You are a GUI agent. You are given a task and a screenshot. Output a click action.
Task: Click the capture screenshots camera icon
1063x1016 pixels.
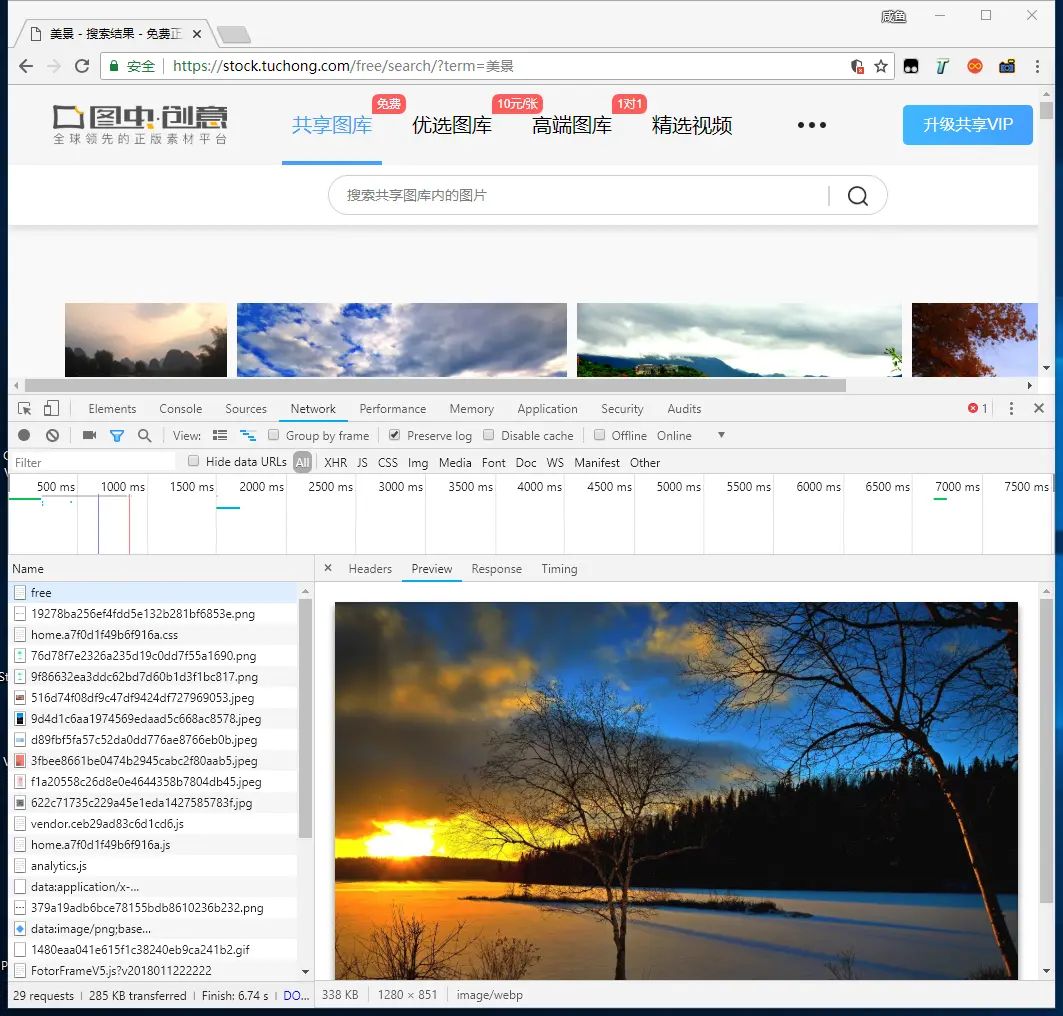click(89, 435)
